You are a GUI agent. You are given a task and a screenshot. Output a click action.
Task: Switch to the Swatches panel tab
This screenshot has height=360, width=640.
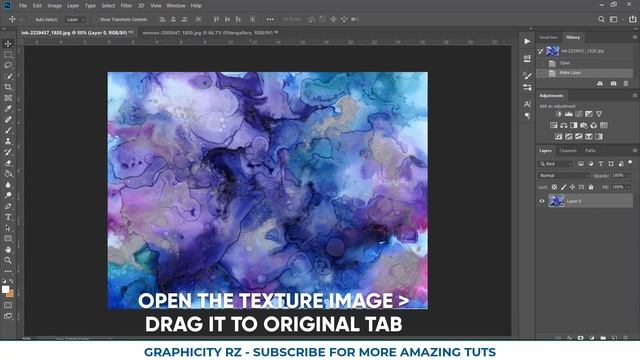(549, 37)
